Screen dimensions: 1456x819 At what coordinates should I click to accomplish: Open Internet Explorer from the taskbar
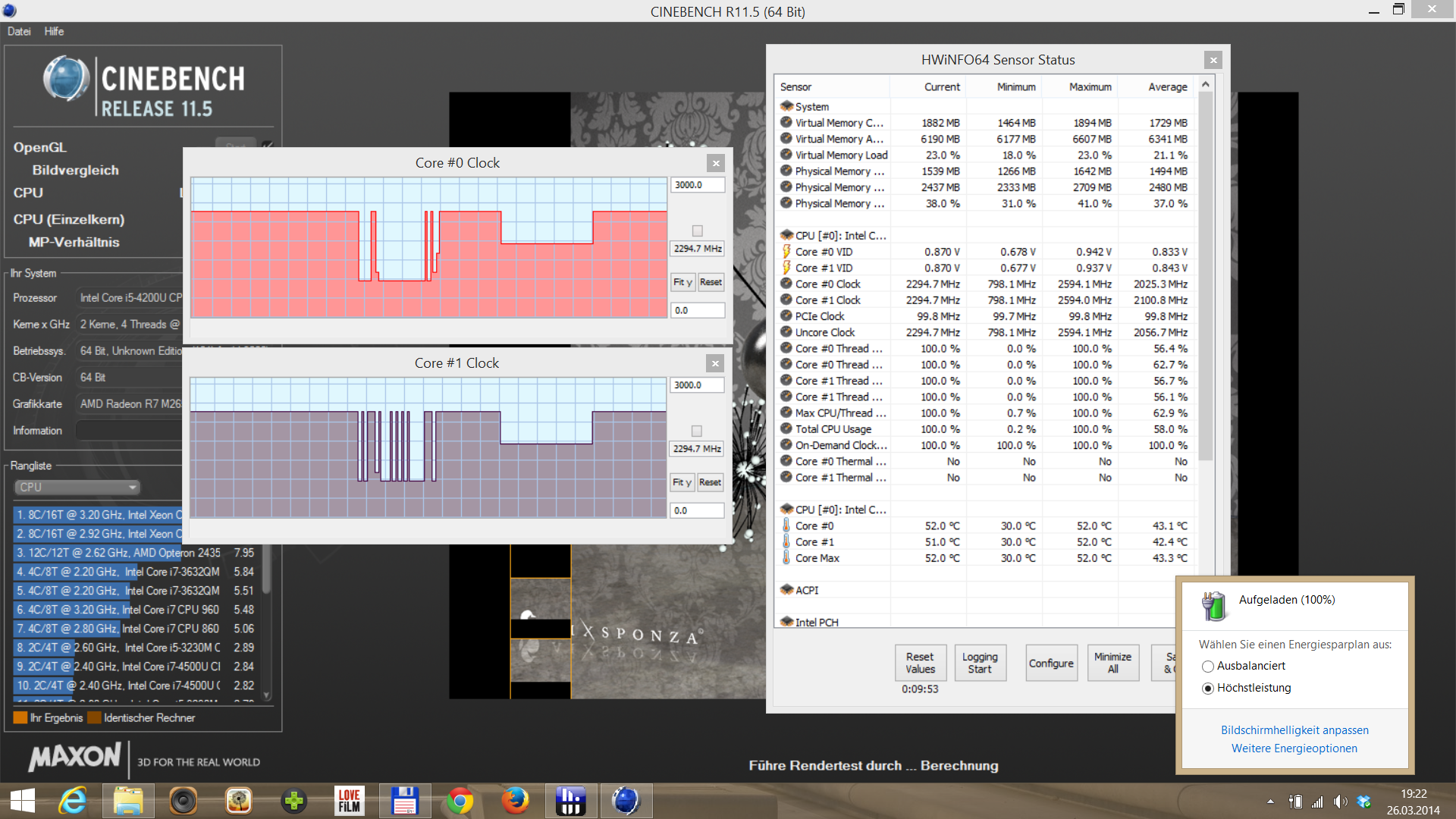pyautogui.click(x=74, y=801)
